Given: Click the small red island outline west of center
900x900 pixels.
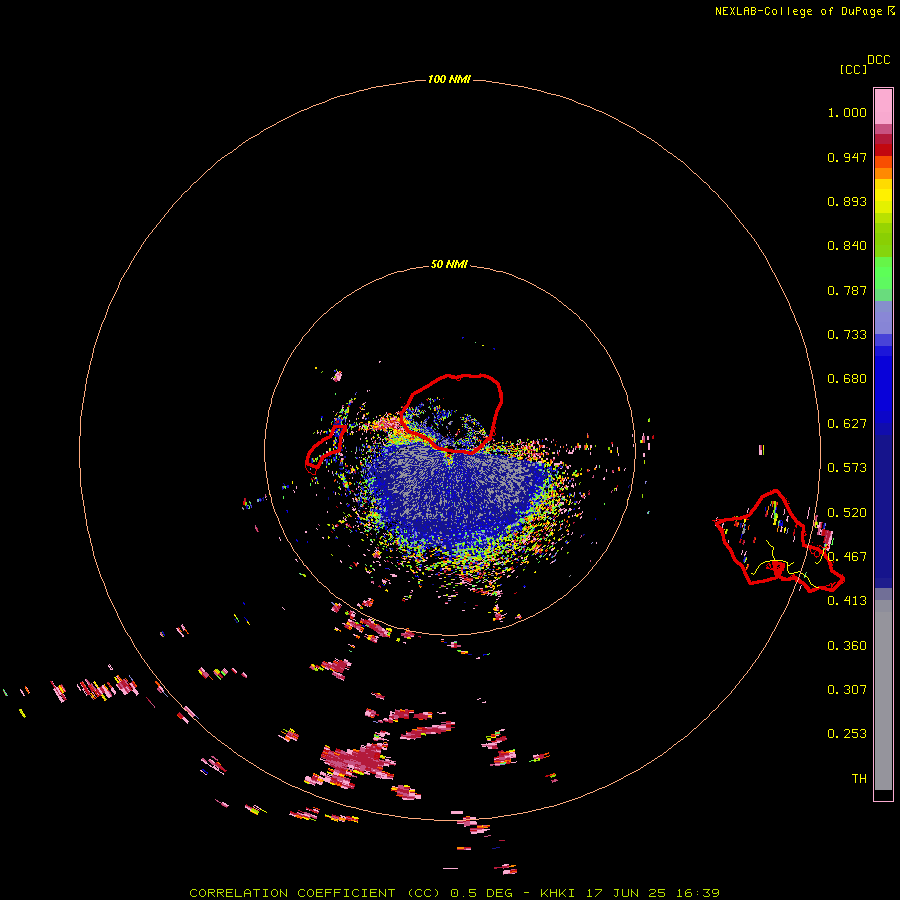Looking at the screenshot, I should point(325,448).
